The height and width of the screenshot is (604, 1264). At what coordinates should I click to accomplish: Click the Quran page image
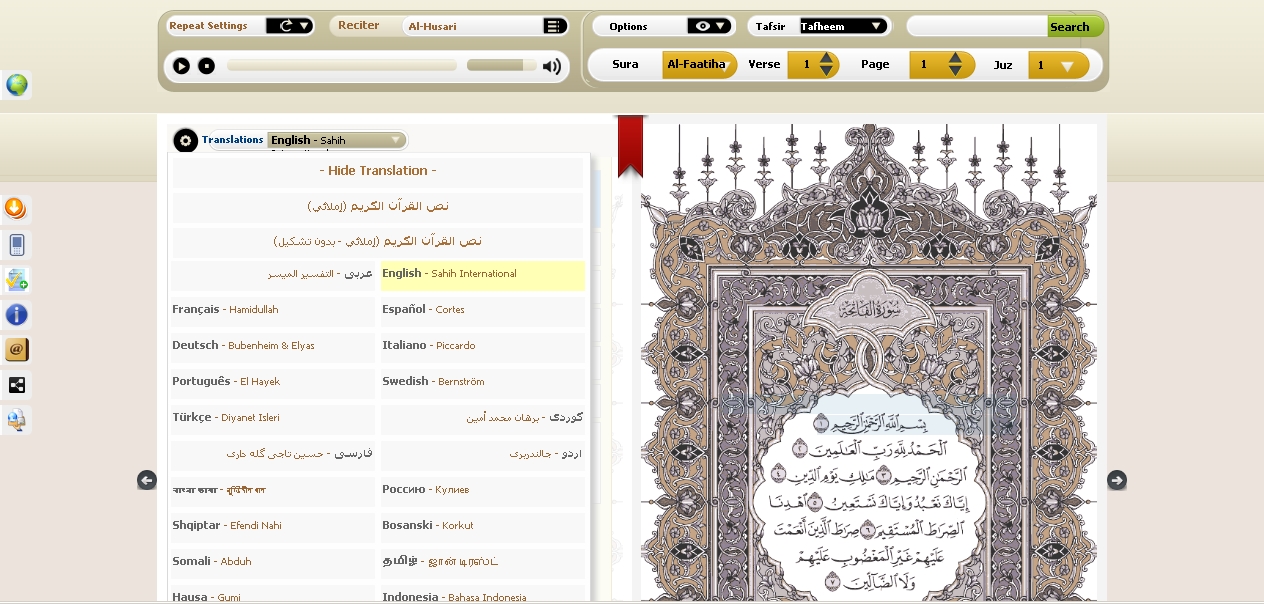click(869, 362)
